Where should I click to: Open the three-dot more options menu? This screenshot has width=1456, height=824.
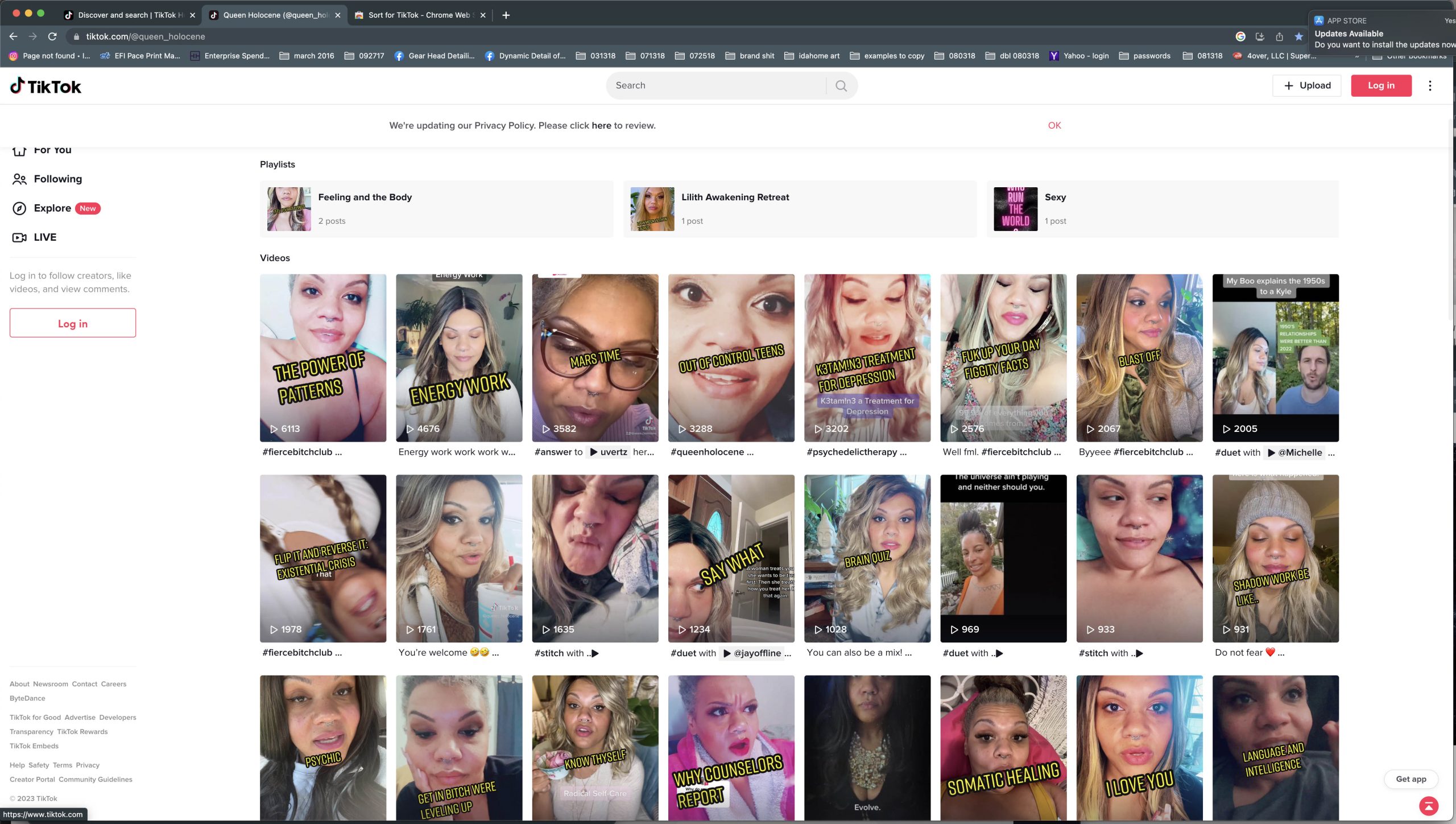(x=1430, y=85)
